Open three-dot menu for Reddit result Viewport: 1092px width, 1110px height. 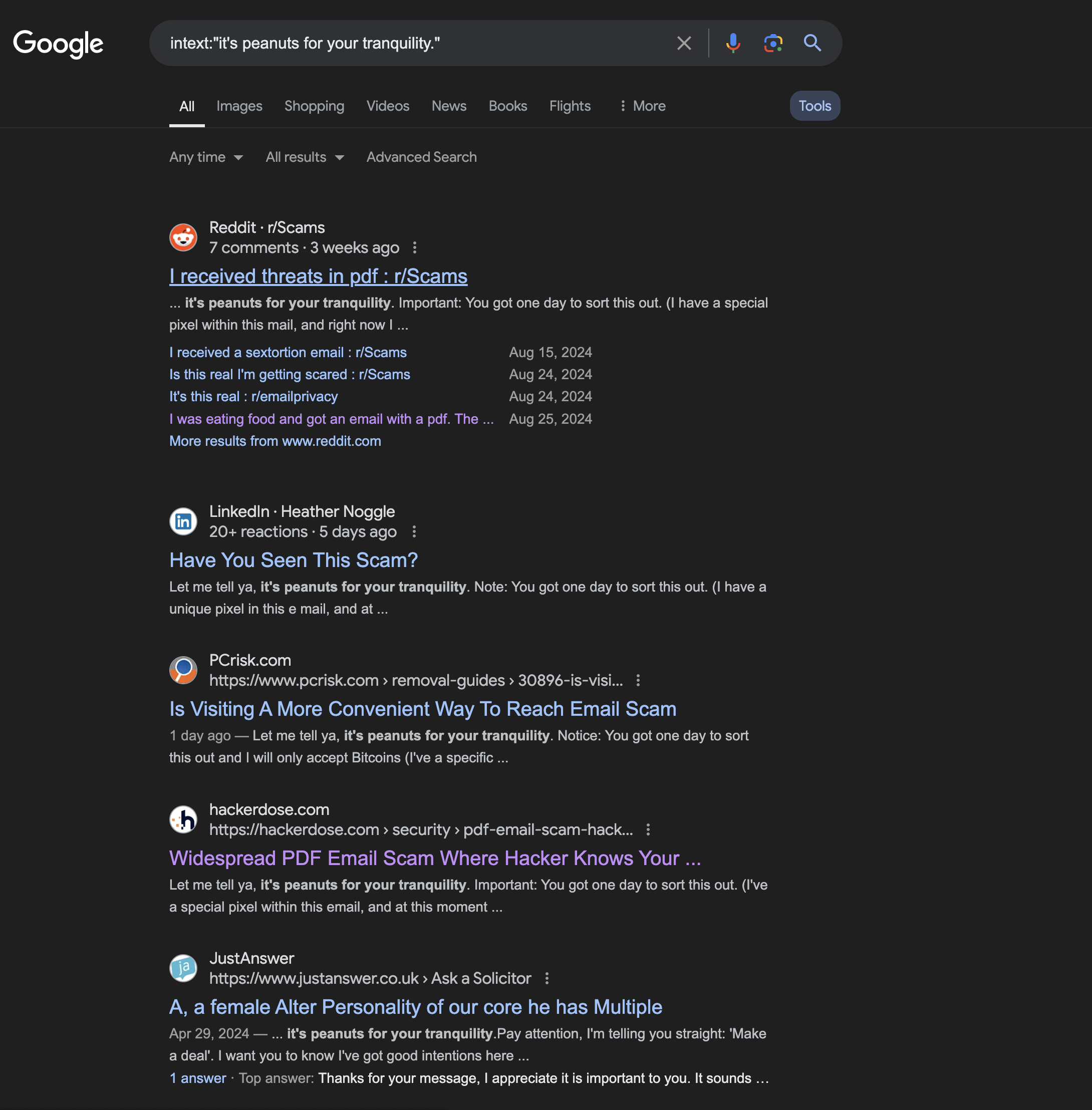415,248
